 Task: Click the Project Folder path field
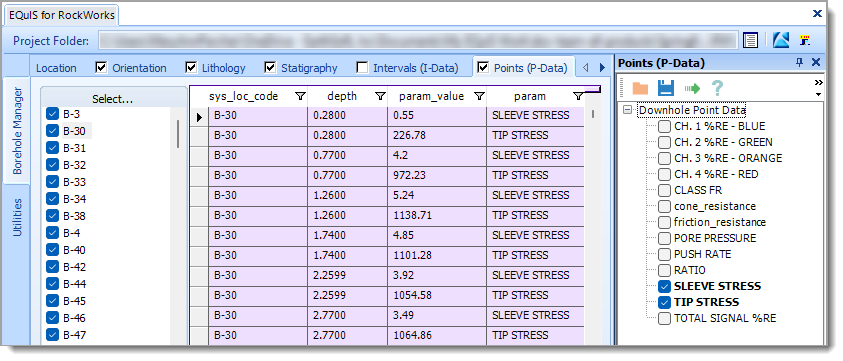417,40
